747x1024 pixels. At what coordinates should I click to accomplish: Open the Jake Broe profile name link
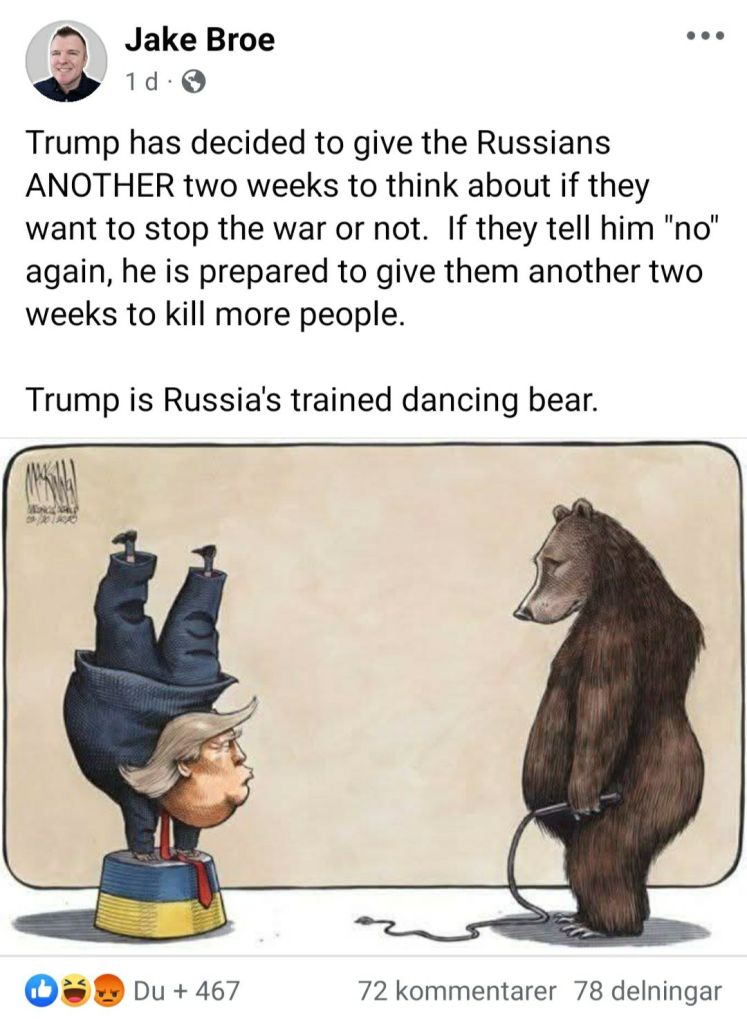[x=200, y=40]
